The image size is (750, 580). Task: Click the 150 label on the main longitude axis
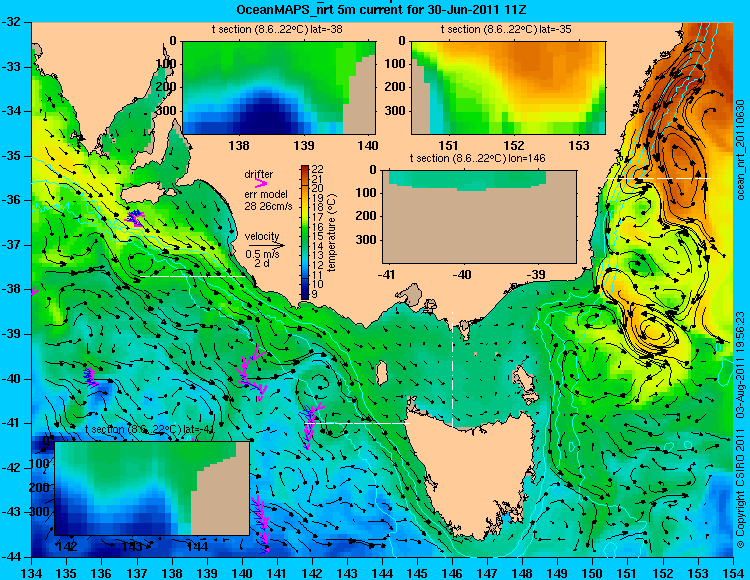(592, 572)
